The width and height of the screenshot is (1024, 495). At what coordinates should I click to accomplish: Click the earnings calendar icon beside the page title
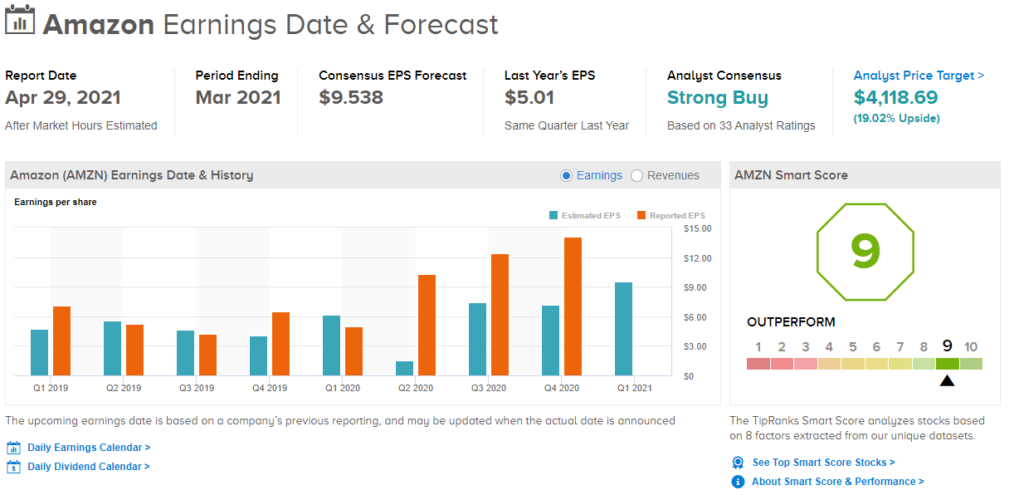(19, 23)
